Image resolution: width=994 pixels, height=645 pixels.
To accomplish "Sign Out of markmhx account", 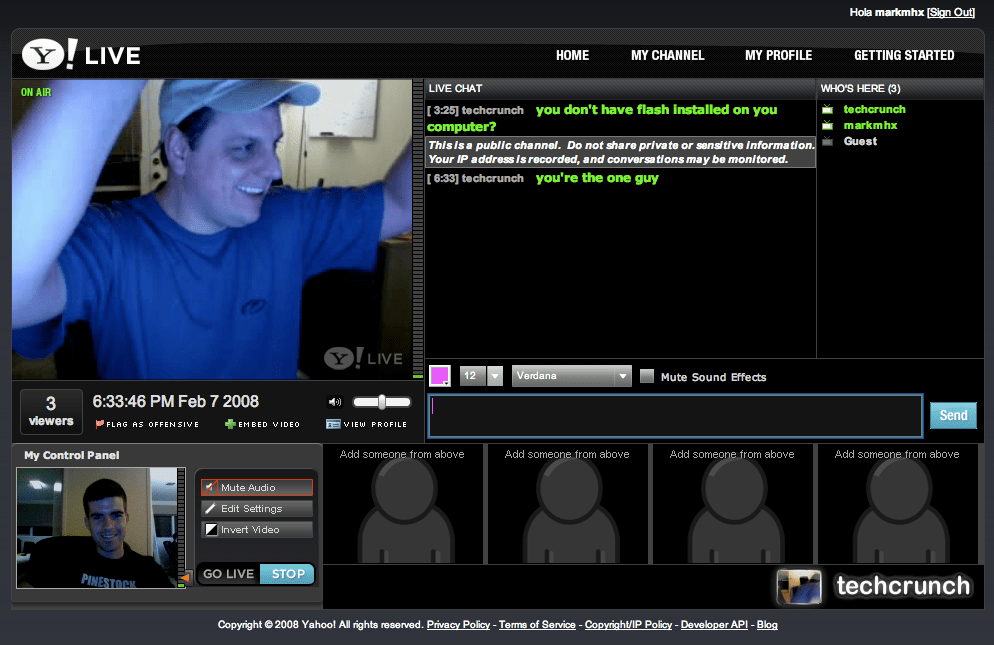I will click(x=950, y=12).
